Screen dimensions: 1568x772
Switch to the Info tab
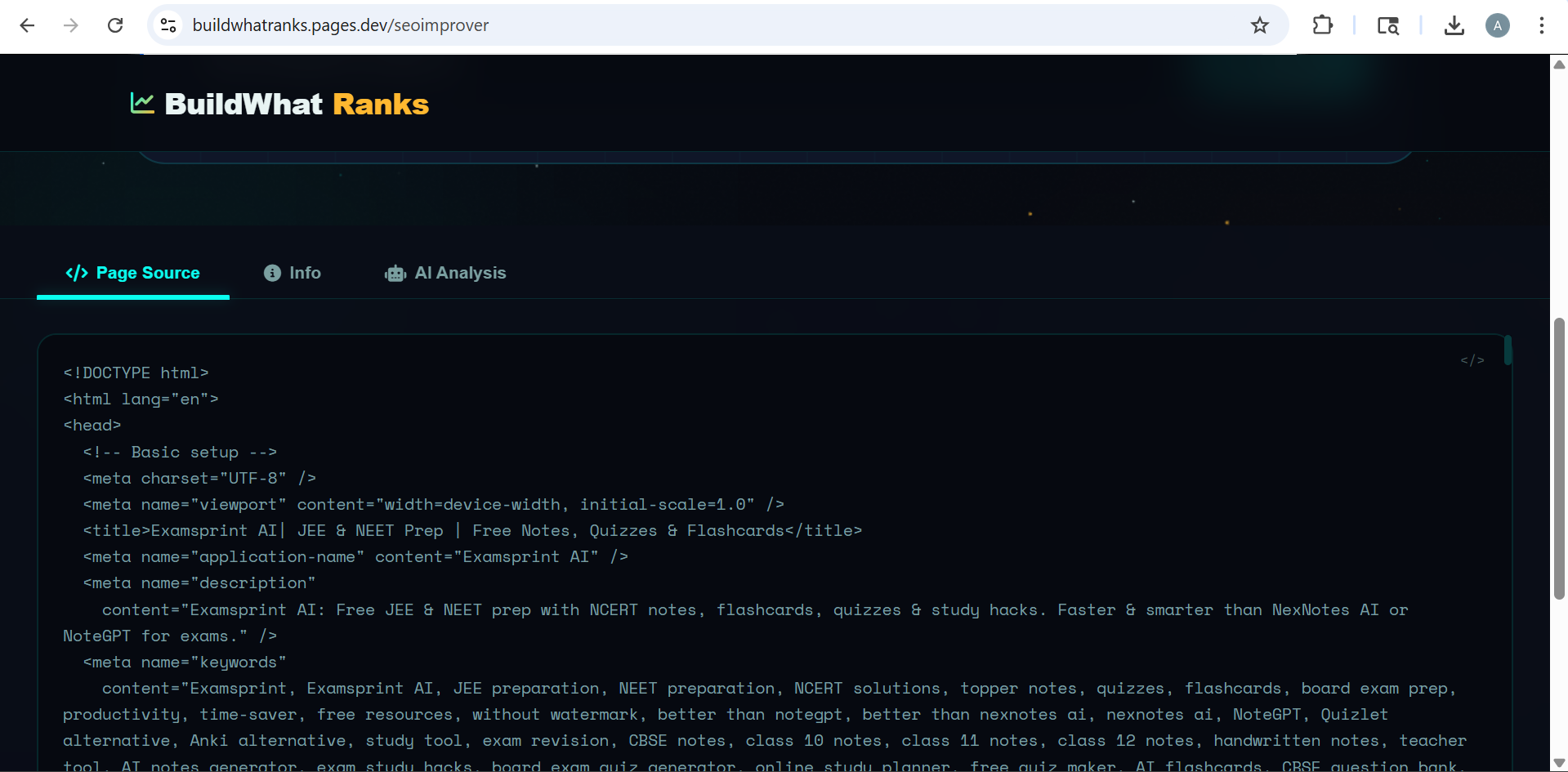(x=305, y=272)
